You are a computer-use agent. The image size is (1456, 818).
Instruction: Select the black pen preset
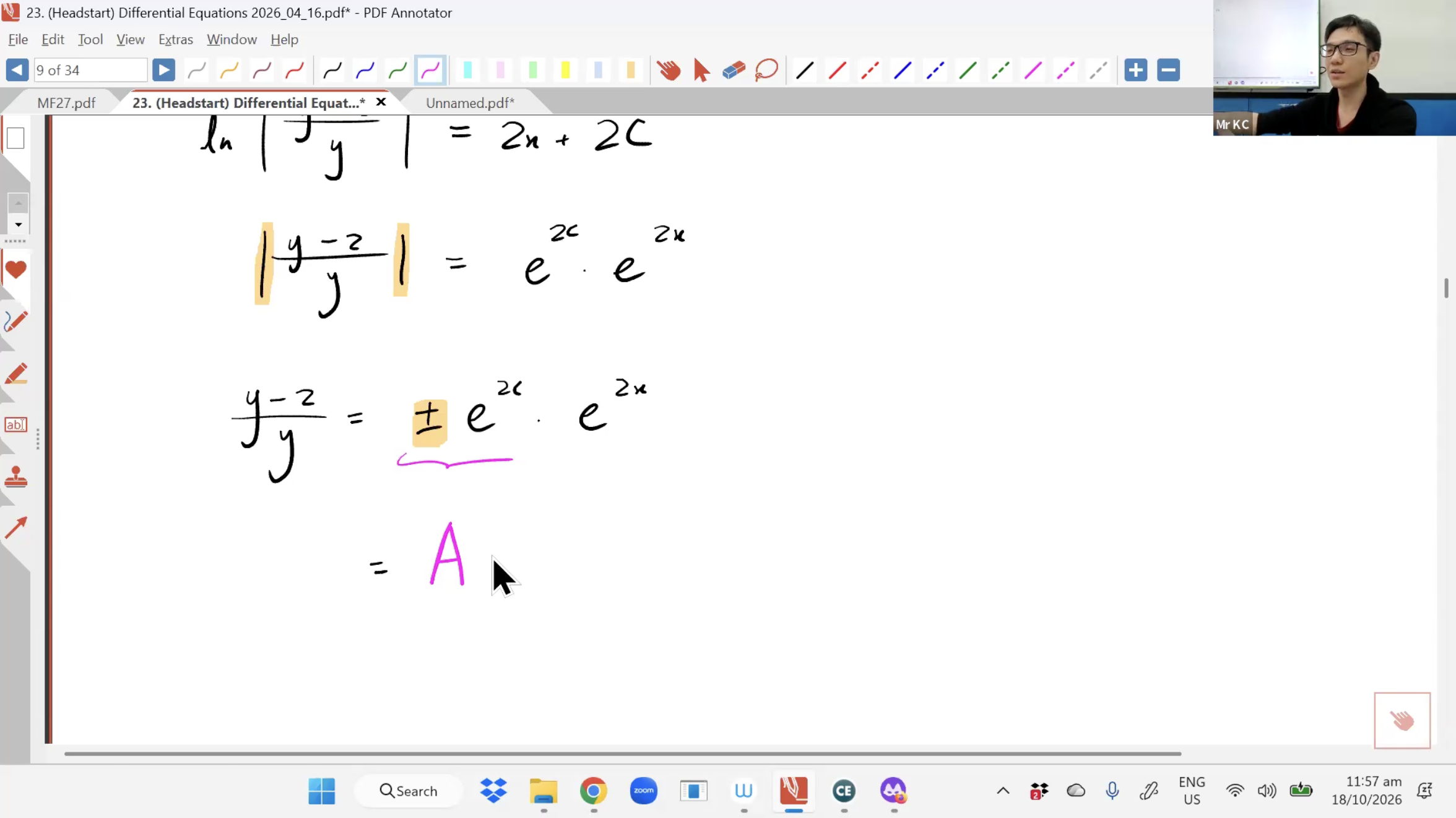tap(332, 70)
